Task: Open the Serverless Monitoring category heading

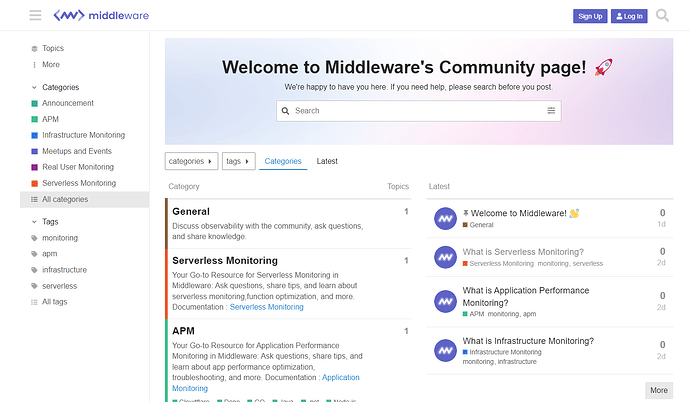Action: point(225,261)
